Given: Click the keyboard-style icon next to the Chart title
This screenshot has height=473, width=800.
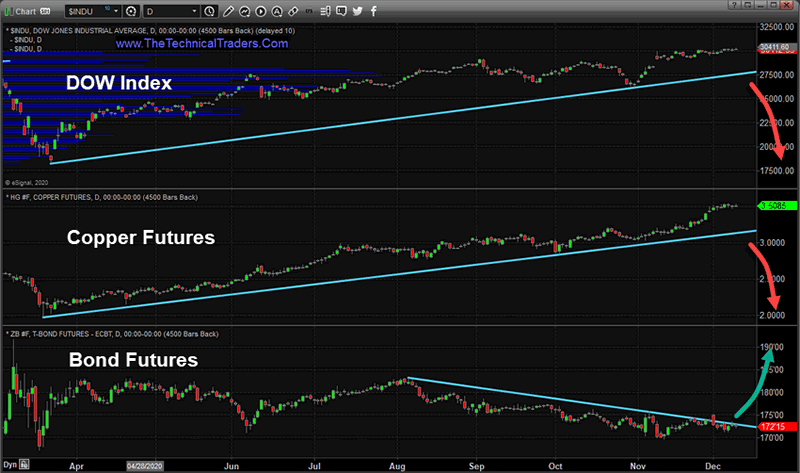Looking at the screenshot, I should [x=45, y=11].
